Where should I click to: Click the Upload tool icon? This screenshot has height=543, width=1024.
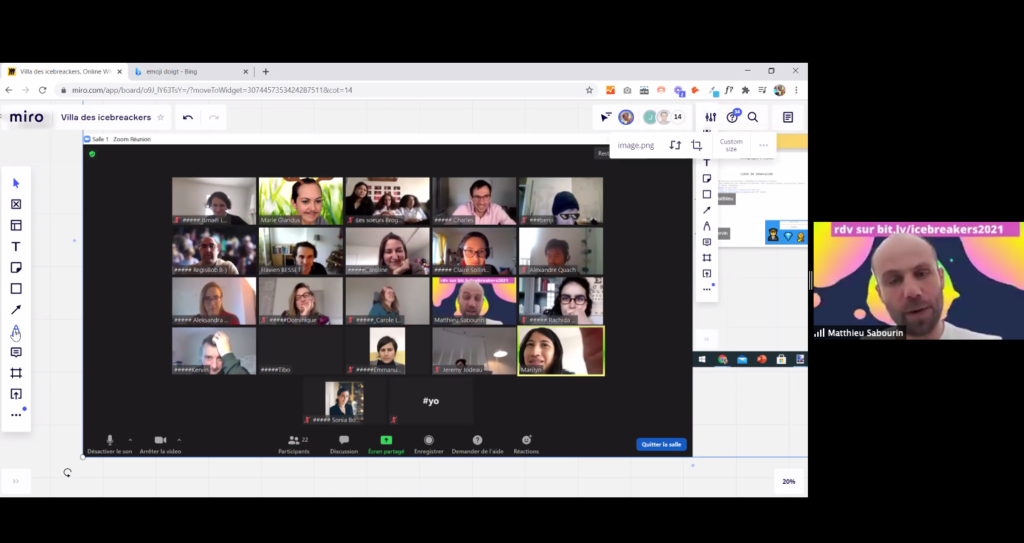pos(16,394)
